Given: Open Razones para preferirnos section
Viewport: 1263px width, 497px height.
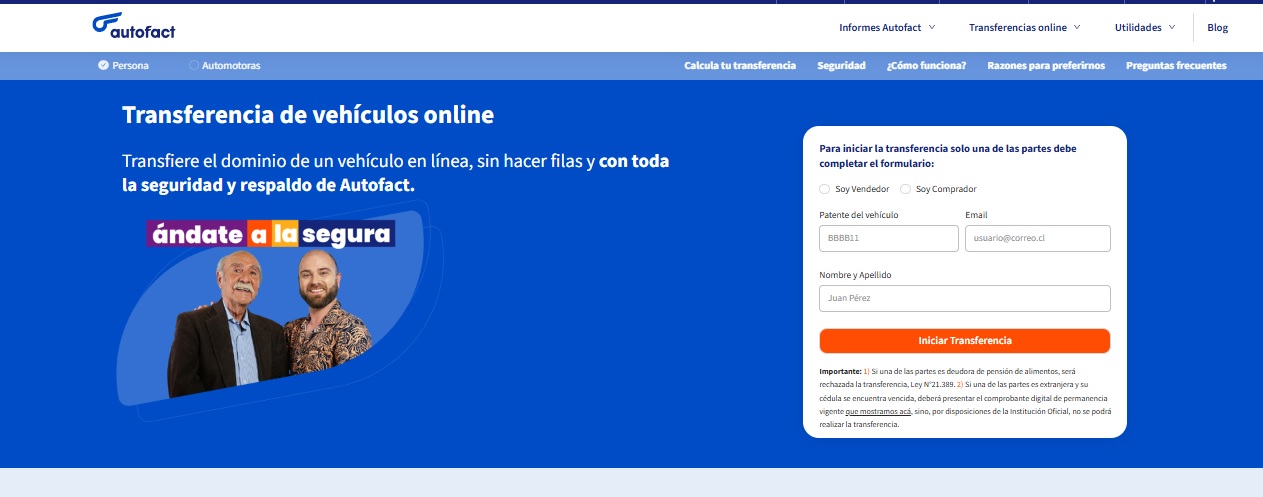Looking at the screenshot, I should click(1046, 66).
